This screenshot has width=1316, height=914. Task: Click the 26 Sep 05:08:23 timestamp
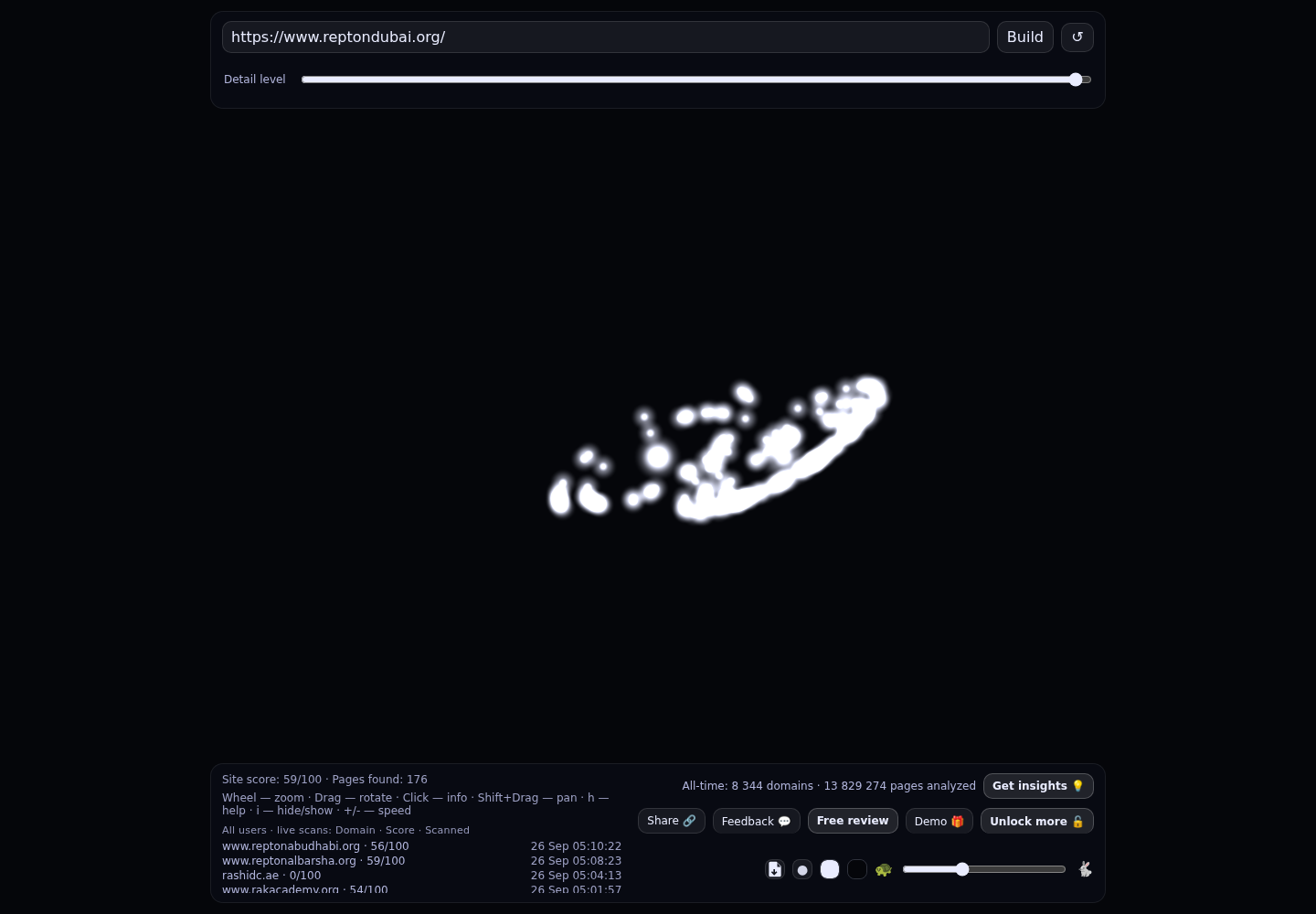coord(576,861)
